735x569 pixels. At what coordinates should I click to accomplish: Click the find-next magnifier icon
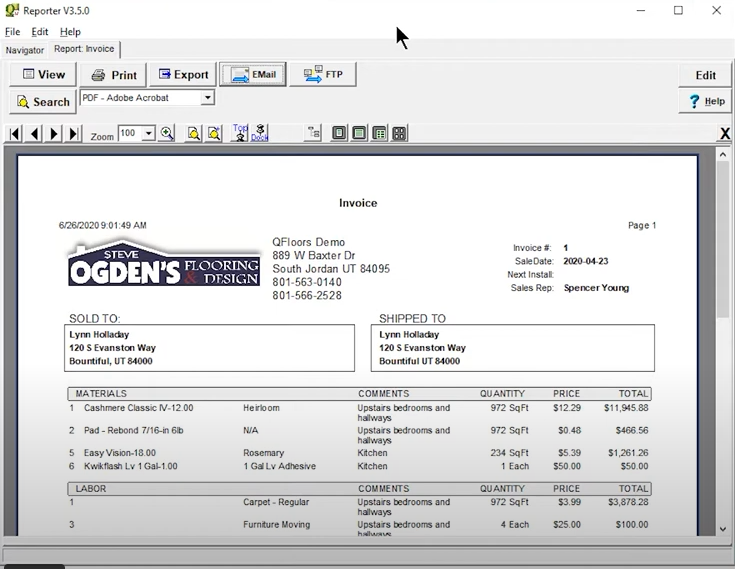pyautogui.click(x=214, y=134)
